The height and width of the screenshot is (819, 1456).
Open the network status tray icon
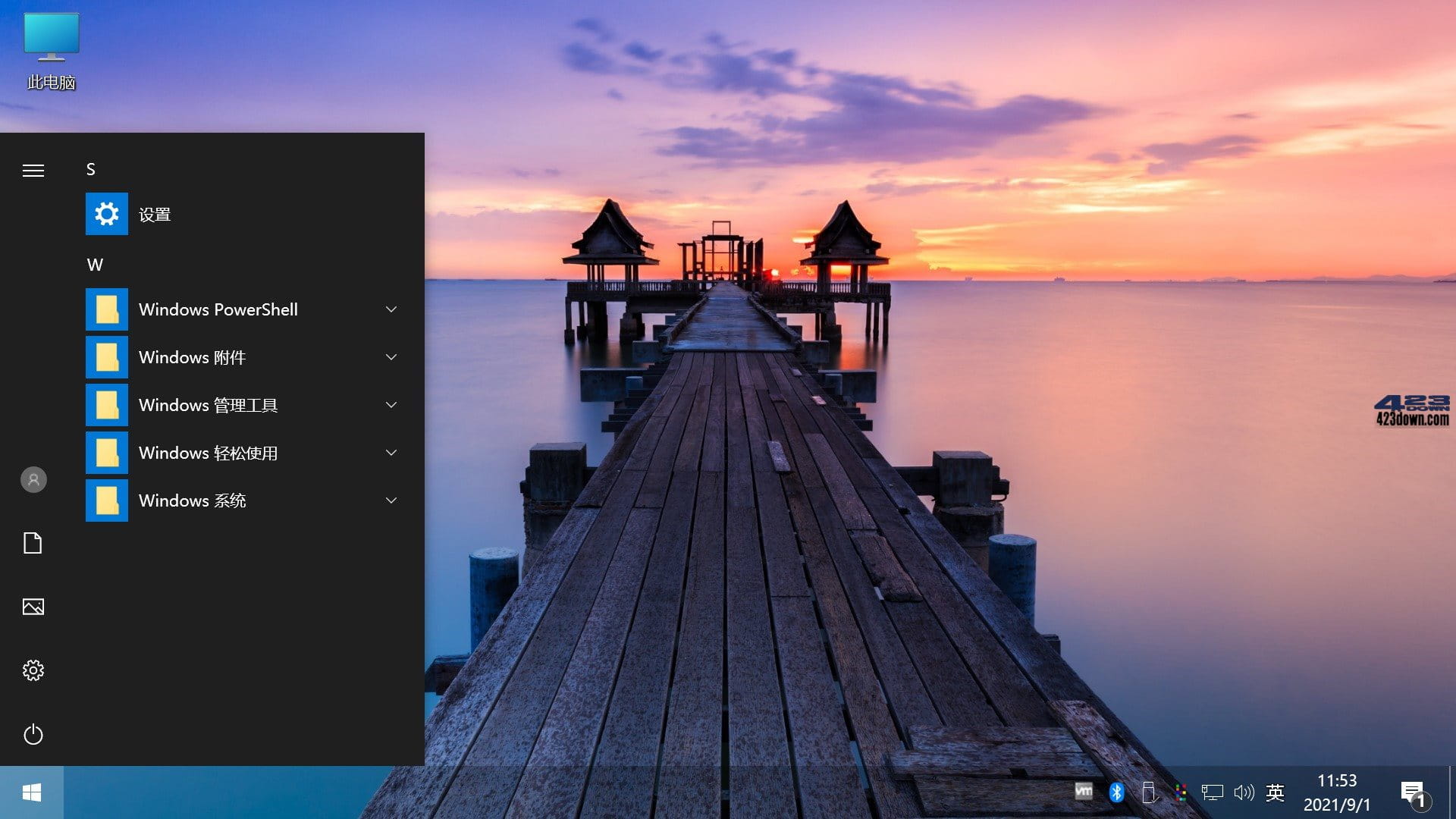click(x=1212, y=794)
